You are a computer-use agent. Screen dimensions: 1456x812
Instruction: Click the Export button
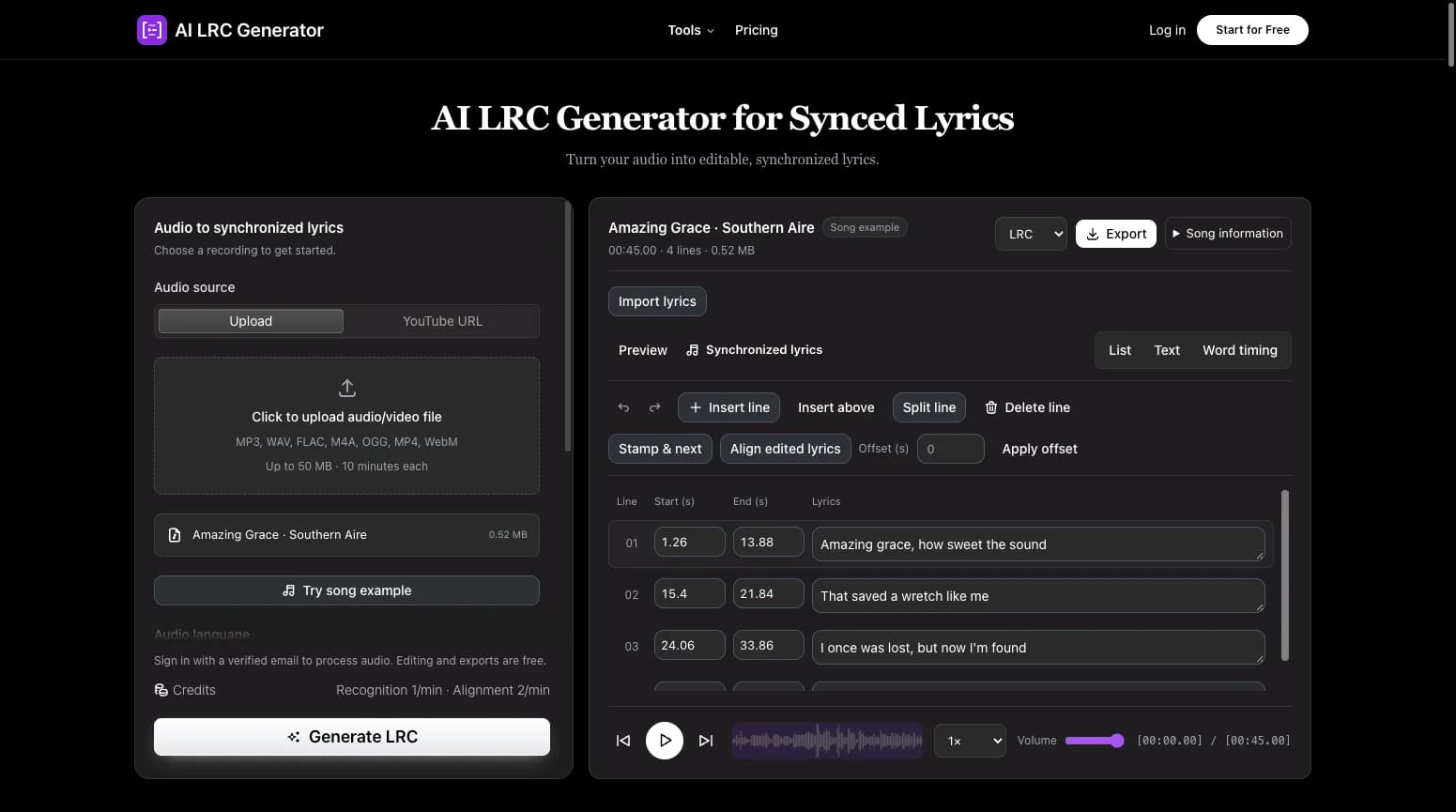coord(1116,234)
